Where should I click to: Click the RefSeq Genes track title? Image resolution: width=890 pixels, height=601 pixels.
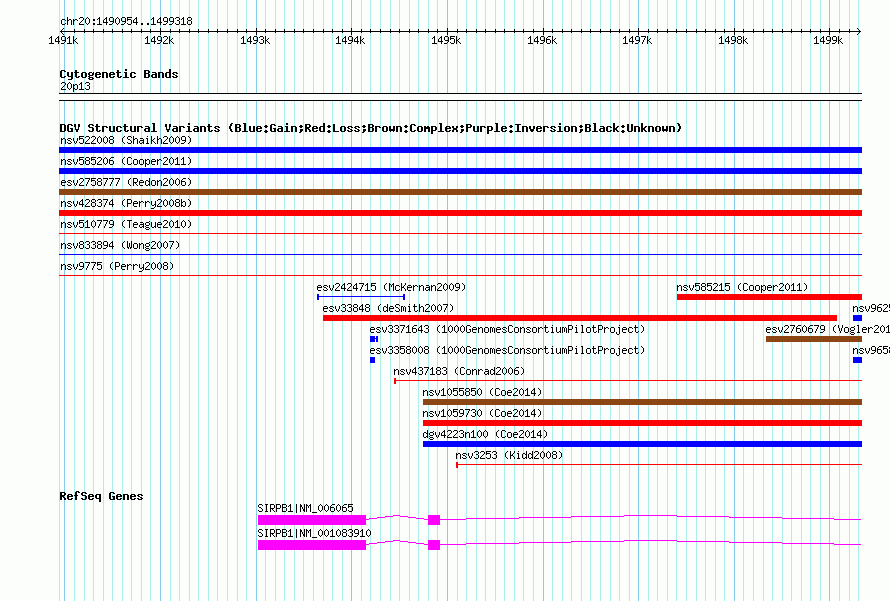click(101, 496)
